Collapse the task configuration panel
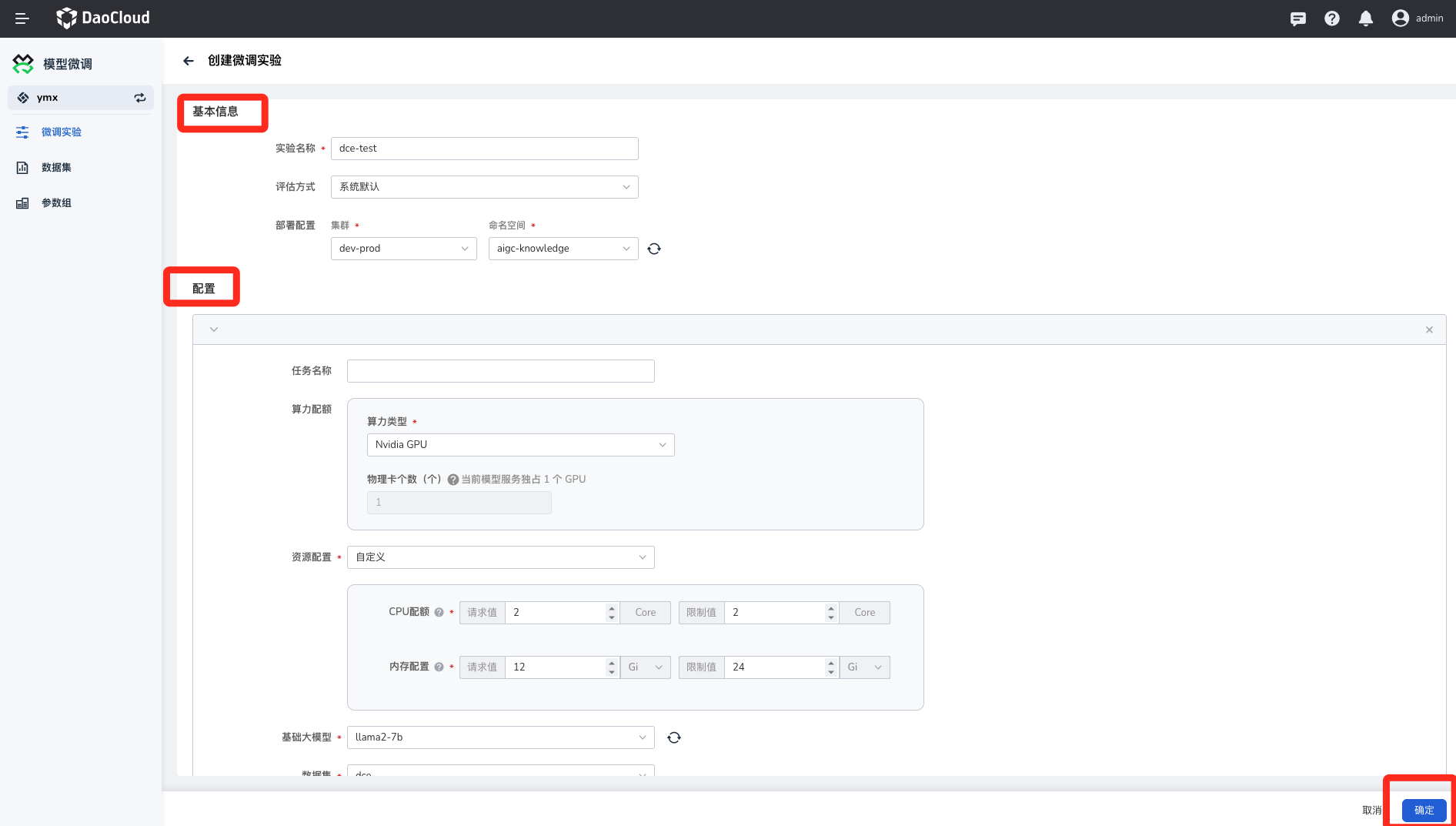 pyautogui.click(x=214, y=329)
